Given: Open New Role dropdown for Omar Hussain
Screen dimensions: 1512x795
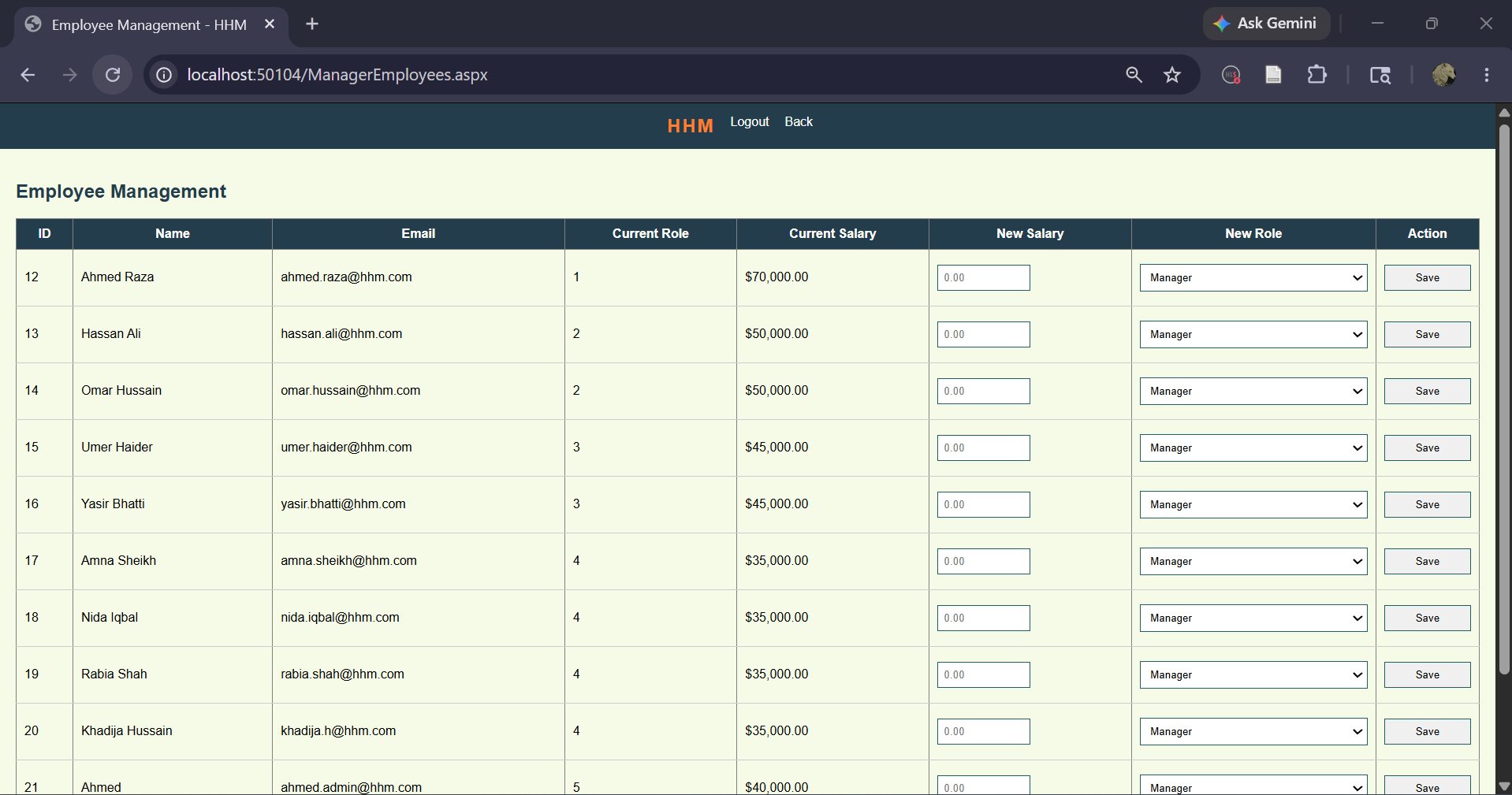Looking at the screenshot, I should (1253, 391).
